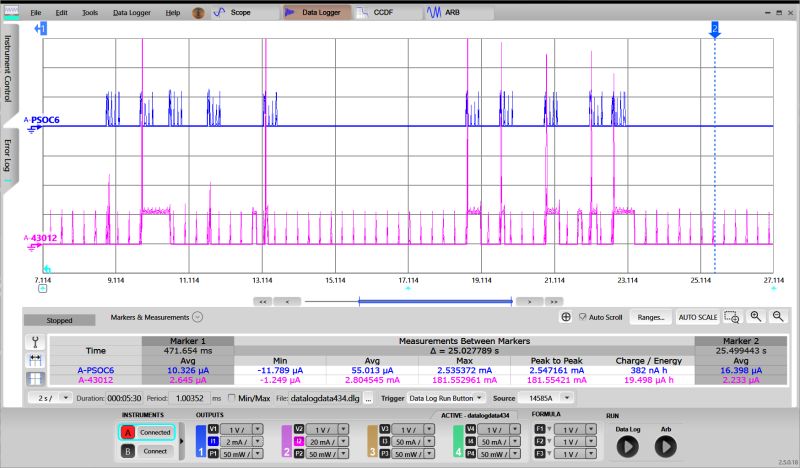Click the 43012 trace ground offset marker

pyautogui.click(x=34, y=247)
